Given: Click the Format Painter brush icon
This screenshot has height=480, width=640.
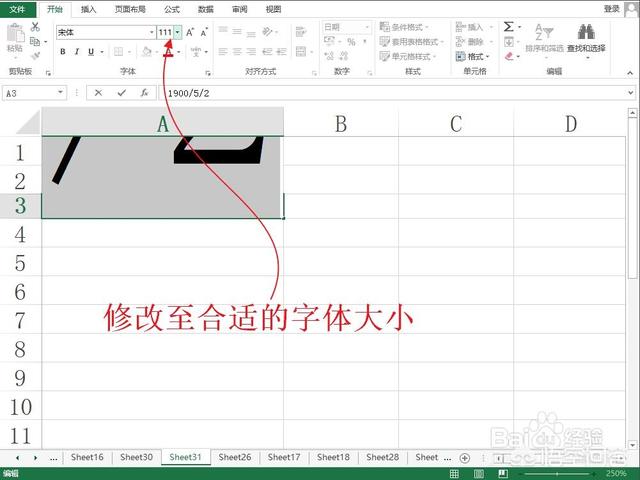Looking at the screenshot, I should coord(35,56).
